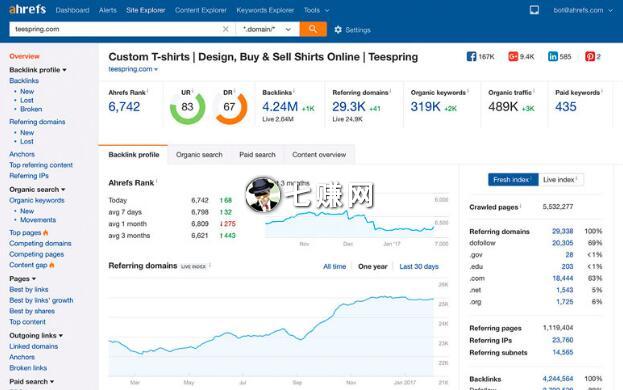
Task: Collapse Backlink profile sidebar section
Action: pos(38,70)
